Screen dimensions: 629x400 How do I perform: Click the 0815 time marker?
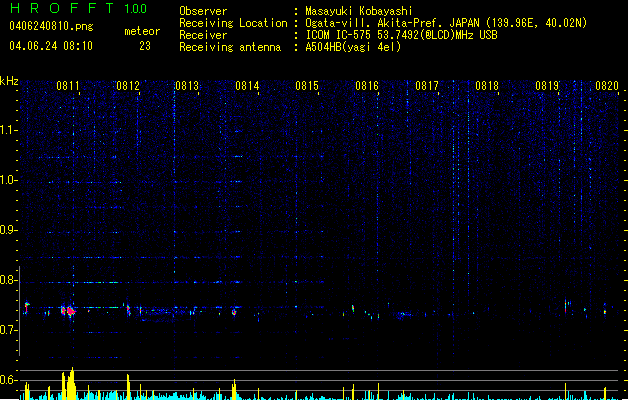point(307,86)
